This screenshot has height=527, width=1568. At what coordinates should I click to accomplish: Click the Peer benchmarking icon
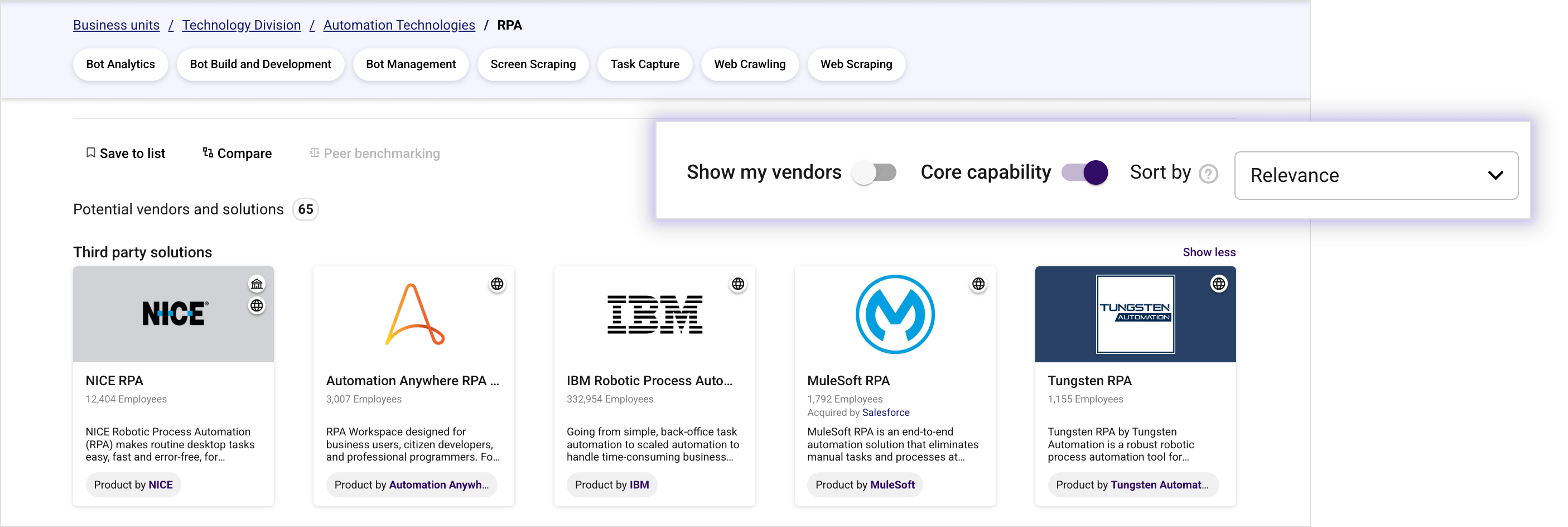[x=314, y=153]
